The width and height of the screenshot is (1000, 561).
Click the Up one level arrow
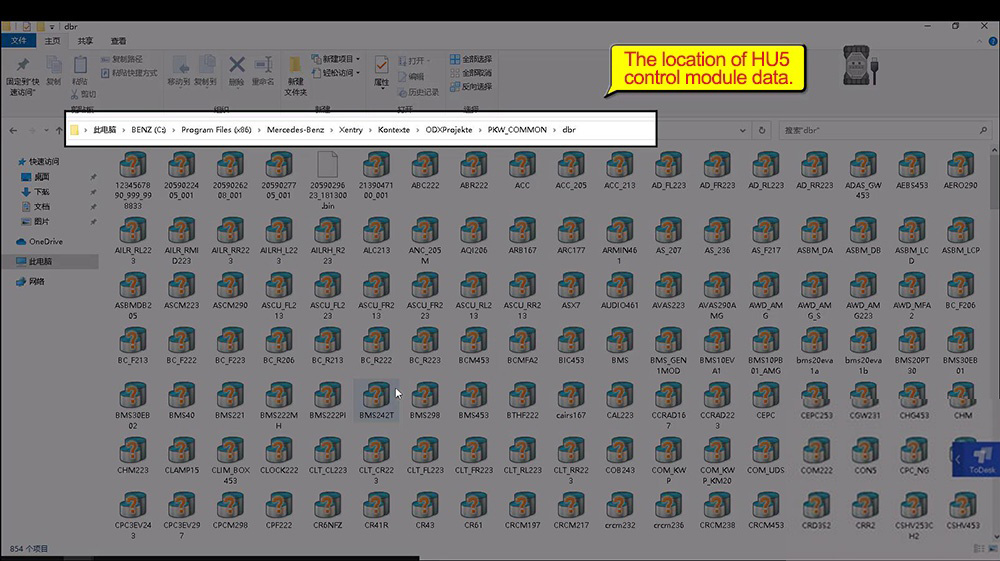tap(59, 130)
